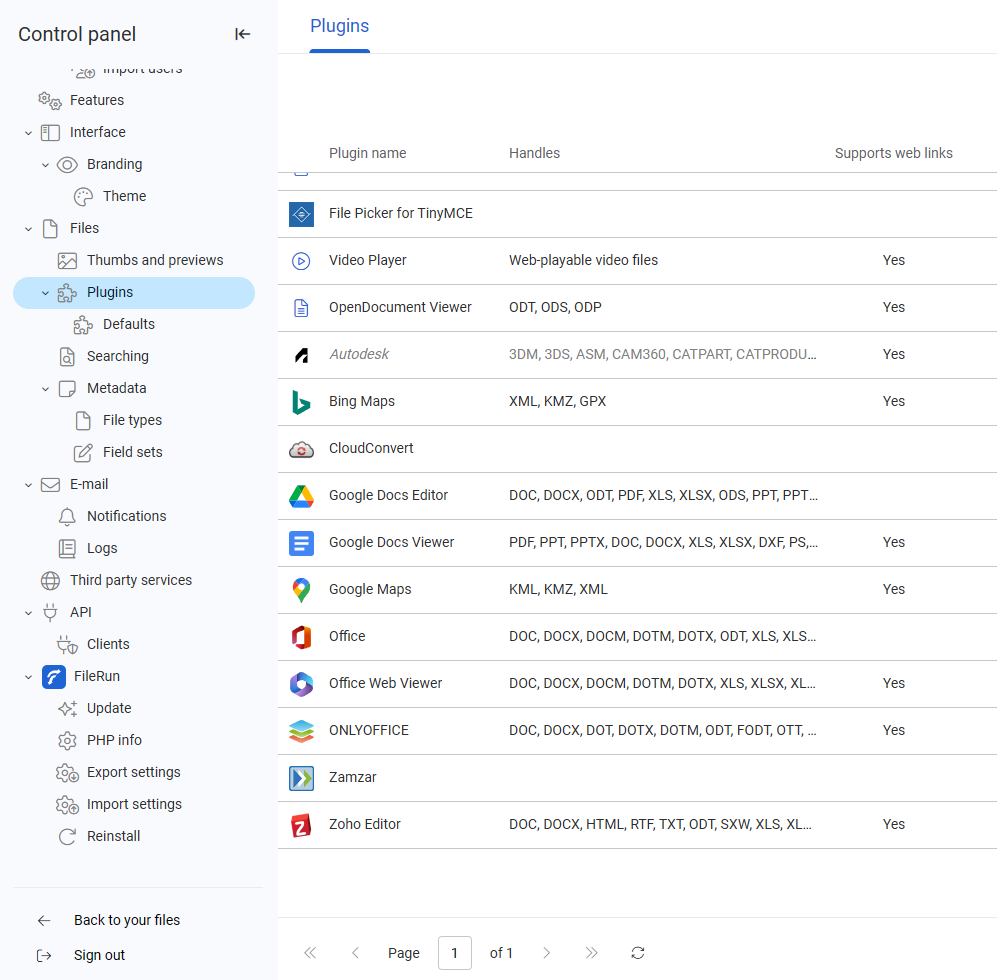This screenshot has height=980, width=997.
Task: Collapse the Control panel sidebar
Action: point(242,34)
